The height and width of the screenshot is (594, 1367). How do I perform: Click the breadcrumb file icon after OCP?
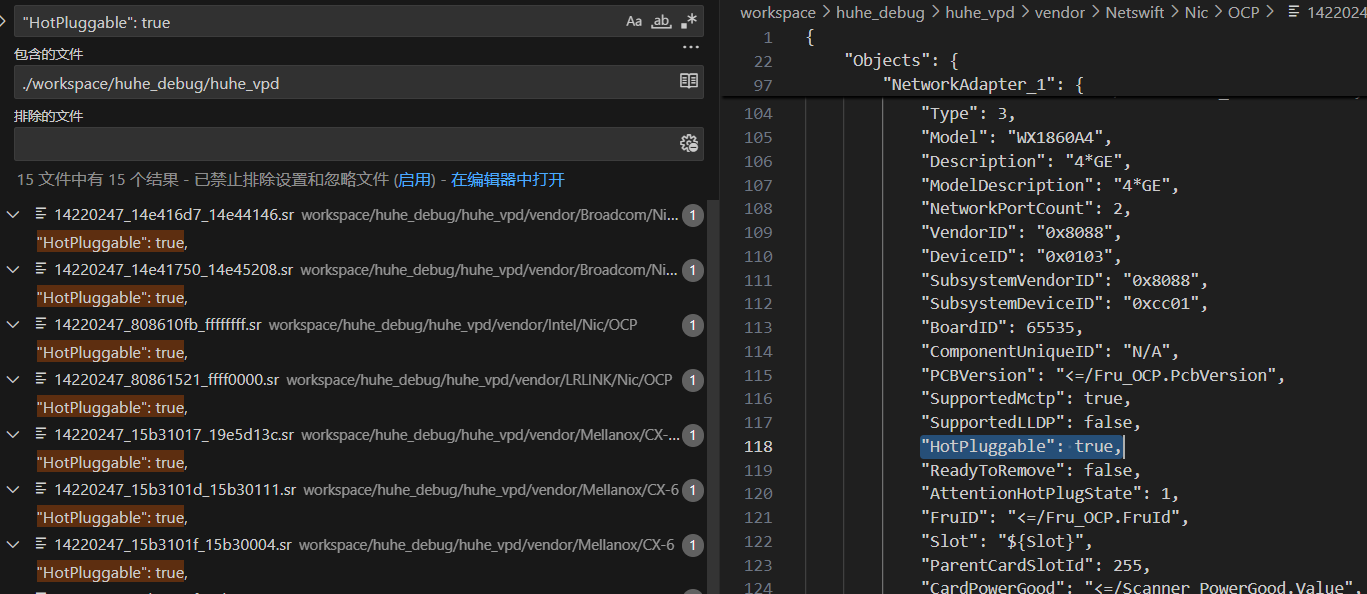pyautogui.click(x=1294, y=12)
